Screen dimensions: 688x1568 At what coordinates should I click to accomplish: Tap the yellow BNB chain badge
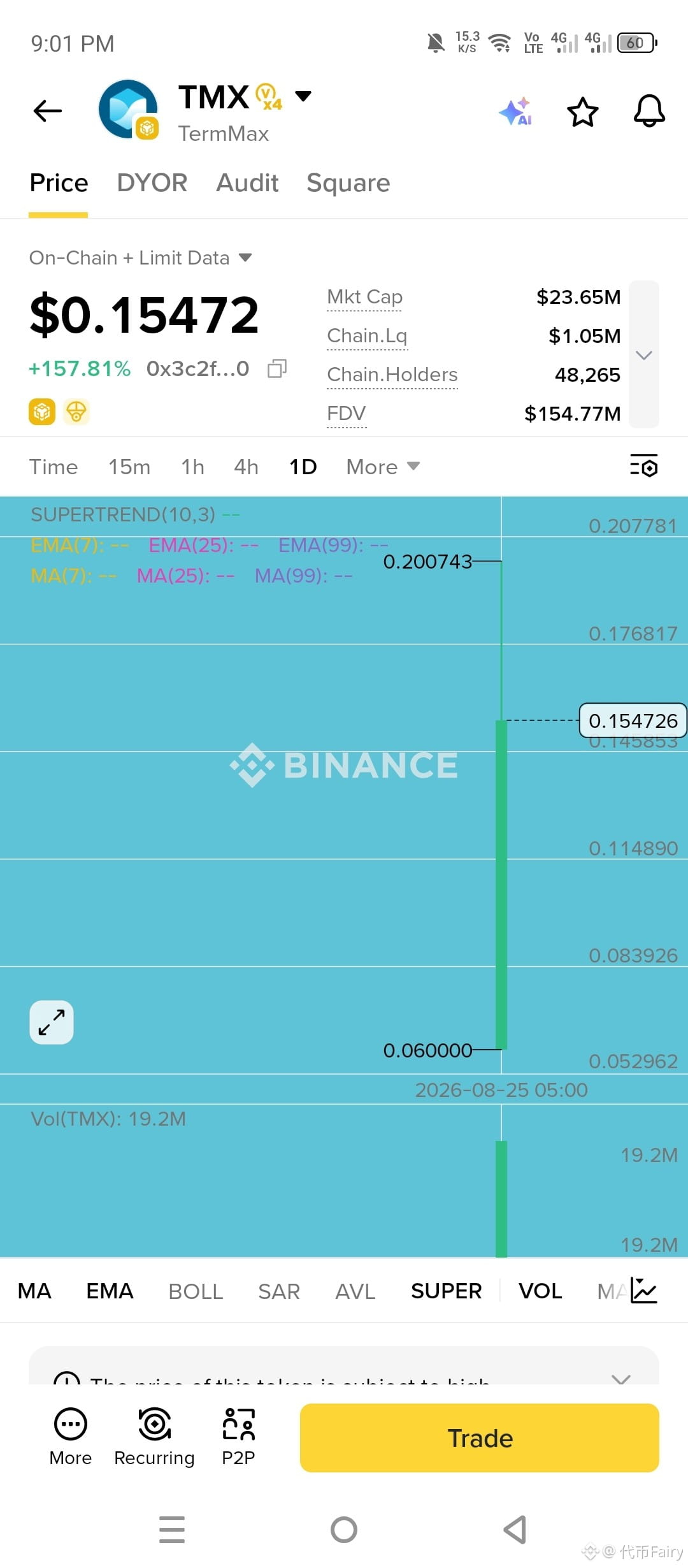[x=42, y=412]
